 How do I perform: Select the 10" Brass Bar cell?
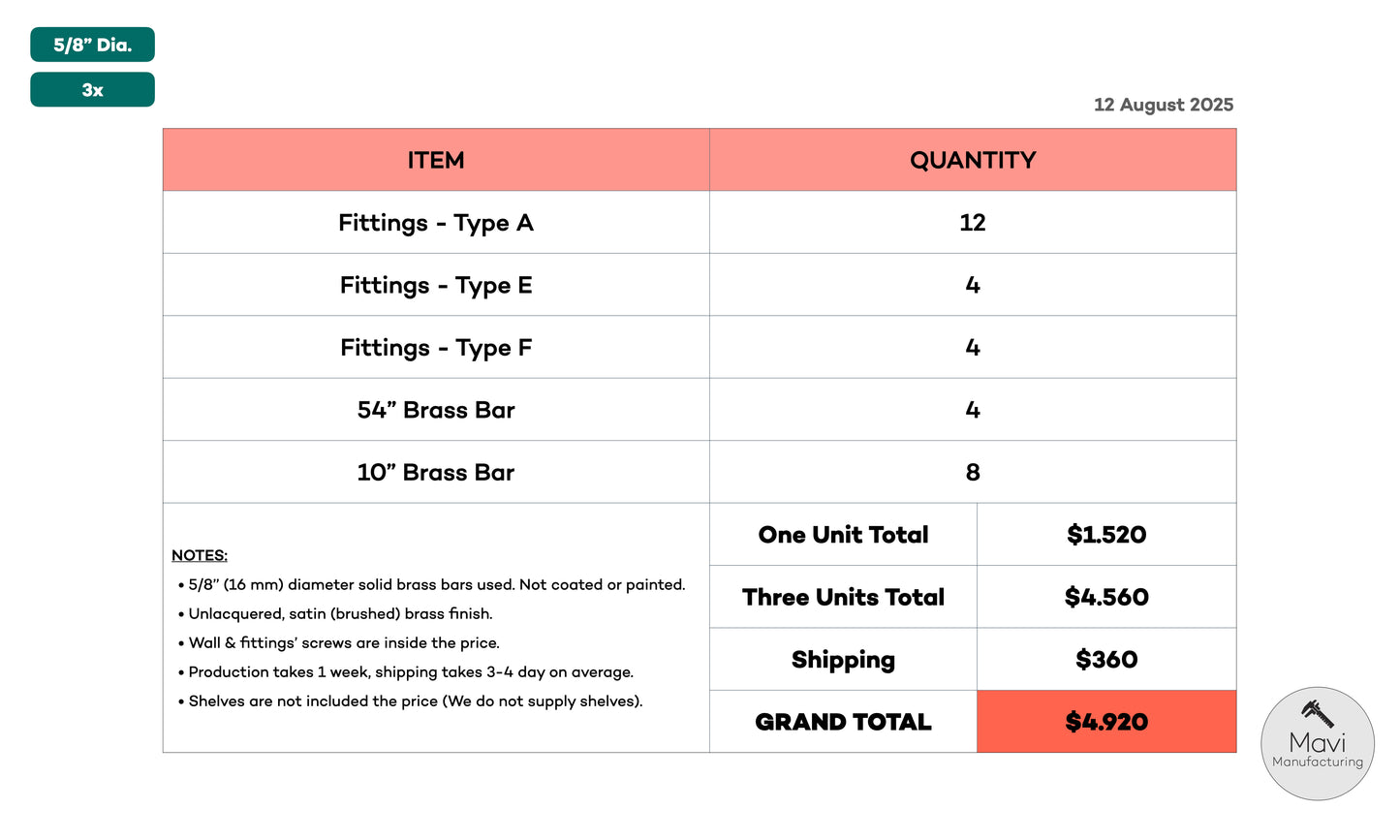(436, 472)
